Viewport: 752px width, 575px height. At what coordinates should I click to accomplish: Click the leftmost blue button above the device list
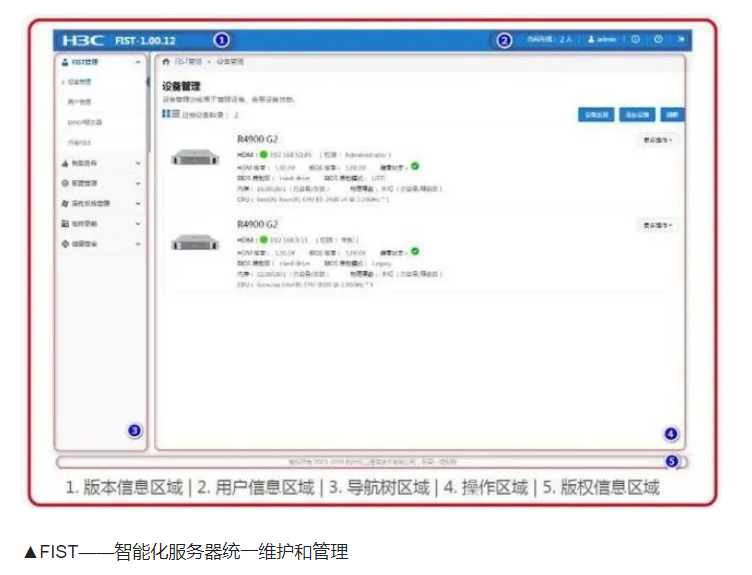[596, 115]
